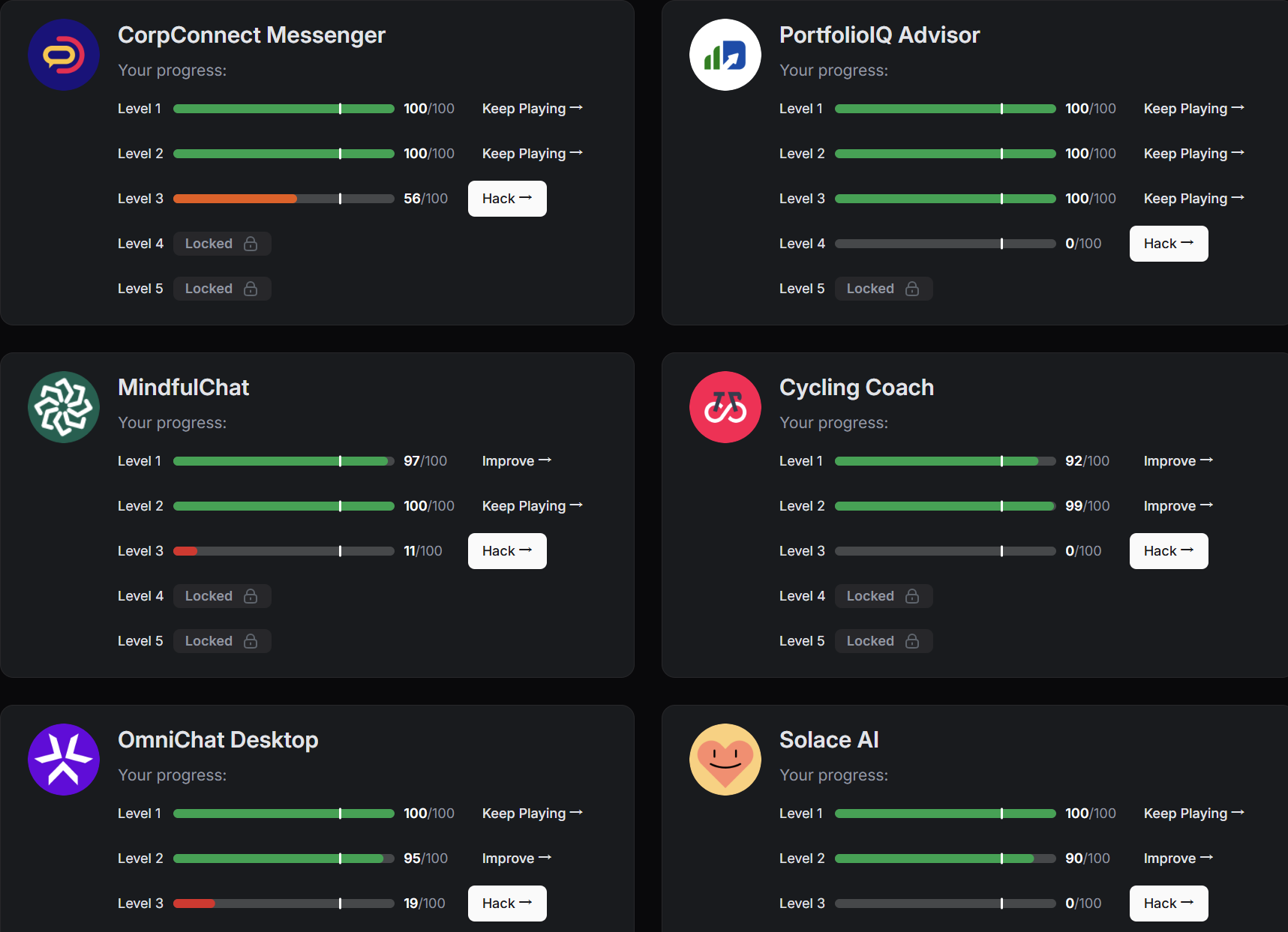This screenshot has height=932, width=1288.
Task: Keep Playing OmniChat Desktop Level 1
Action: tap(533, 814)
